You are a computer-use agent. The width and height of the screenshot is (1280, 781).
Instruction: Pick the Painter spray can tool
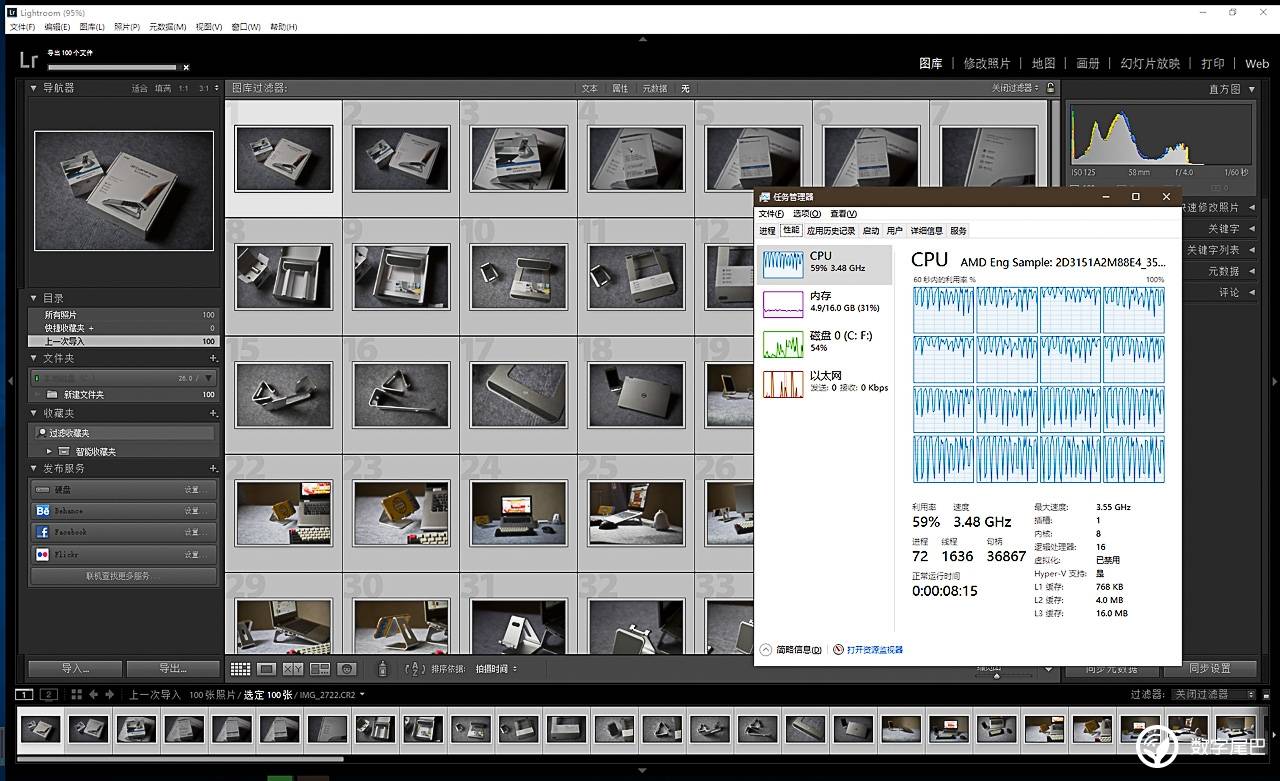click(x=382, y=669)
